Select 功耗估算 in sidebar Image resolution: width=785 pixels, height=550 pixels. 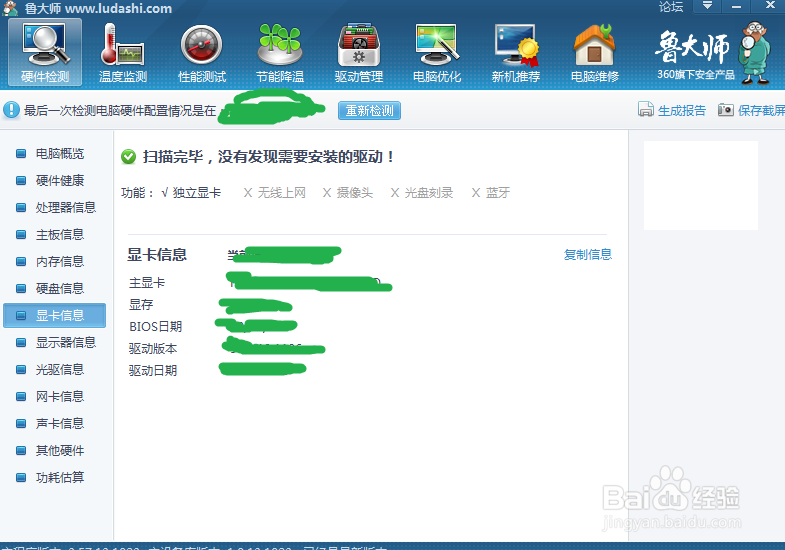(x=60, y=478)
